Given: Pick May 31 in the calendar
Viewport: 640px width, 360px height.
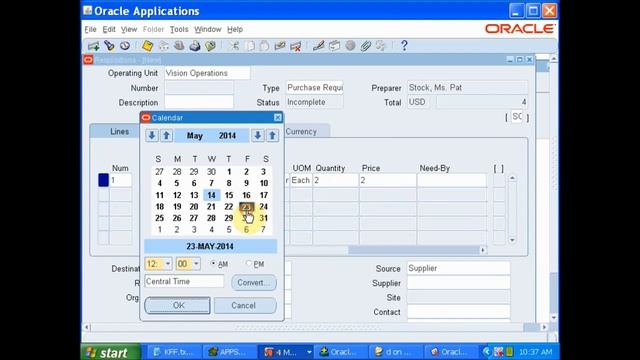Looking at the screenshot, I should tap(264, 218).
